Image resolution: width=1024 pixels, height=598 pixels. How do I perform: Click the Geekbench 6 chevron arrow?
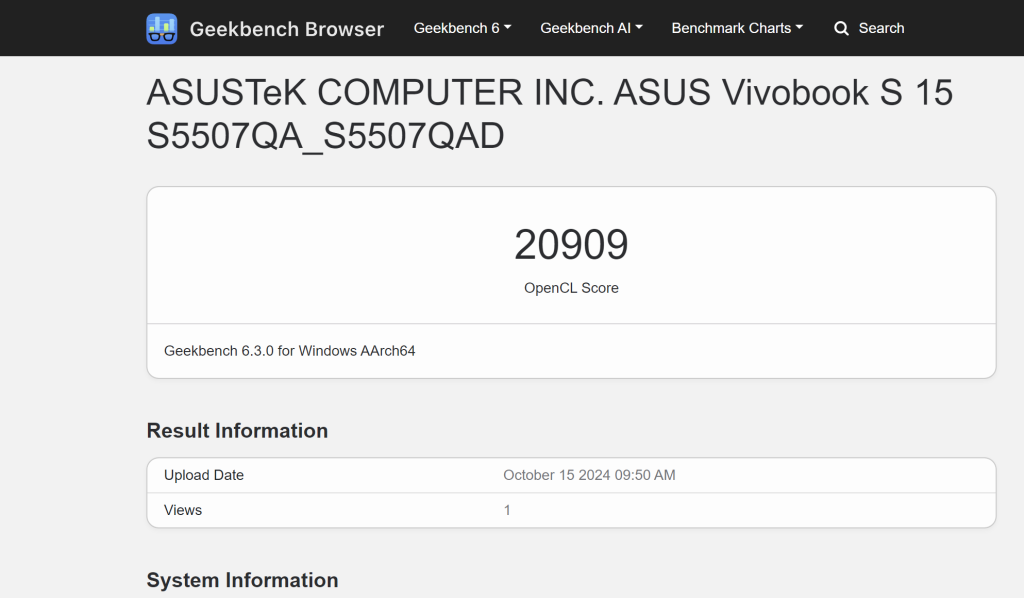tap(506, 28)
